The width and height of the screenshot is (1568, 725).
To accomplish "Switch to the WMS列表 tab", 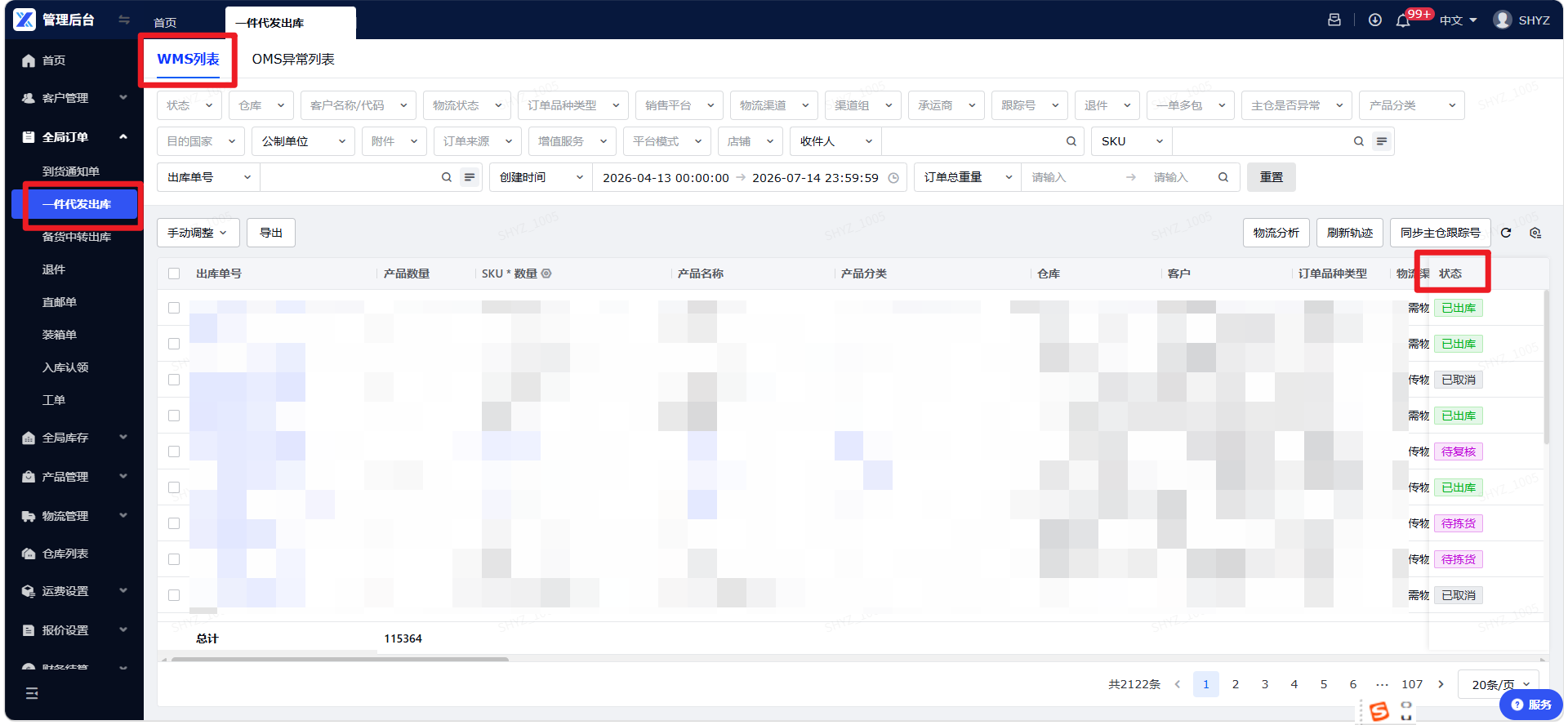I will (x=188, y=60).
